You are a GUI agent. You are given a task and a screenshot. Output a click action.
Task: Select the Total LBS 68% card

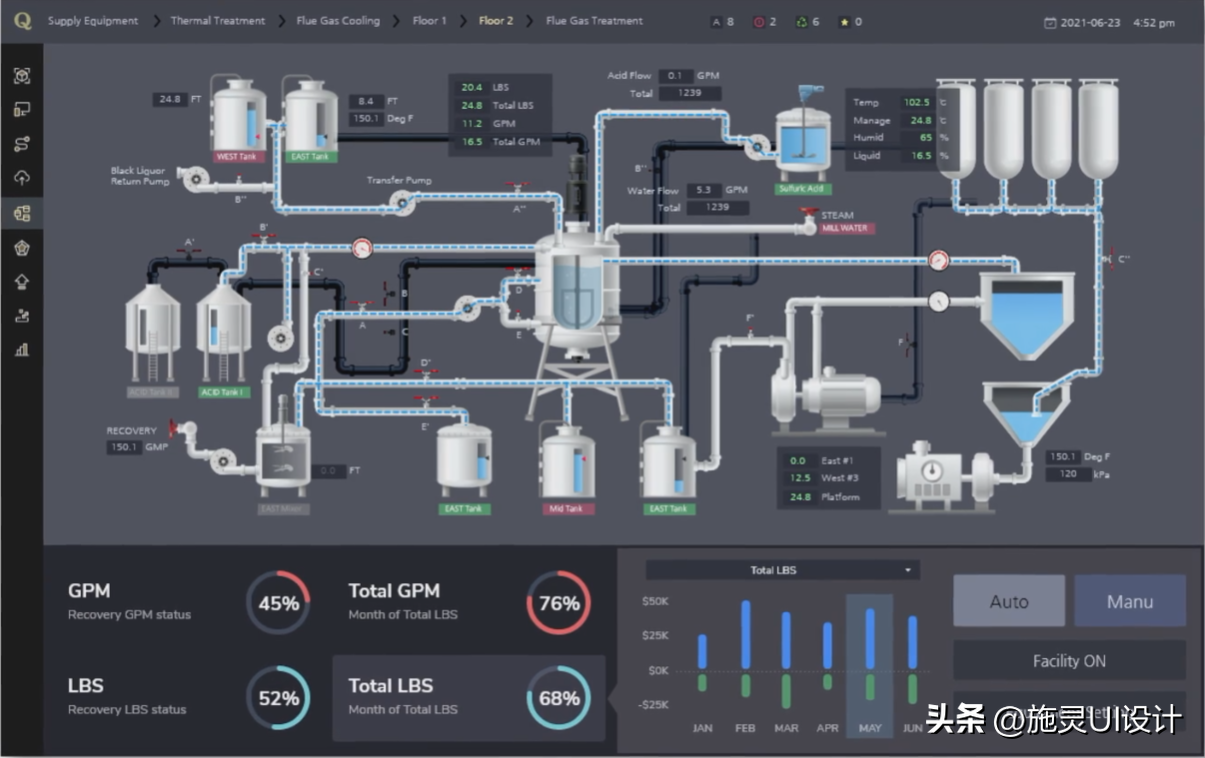468,697
